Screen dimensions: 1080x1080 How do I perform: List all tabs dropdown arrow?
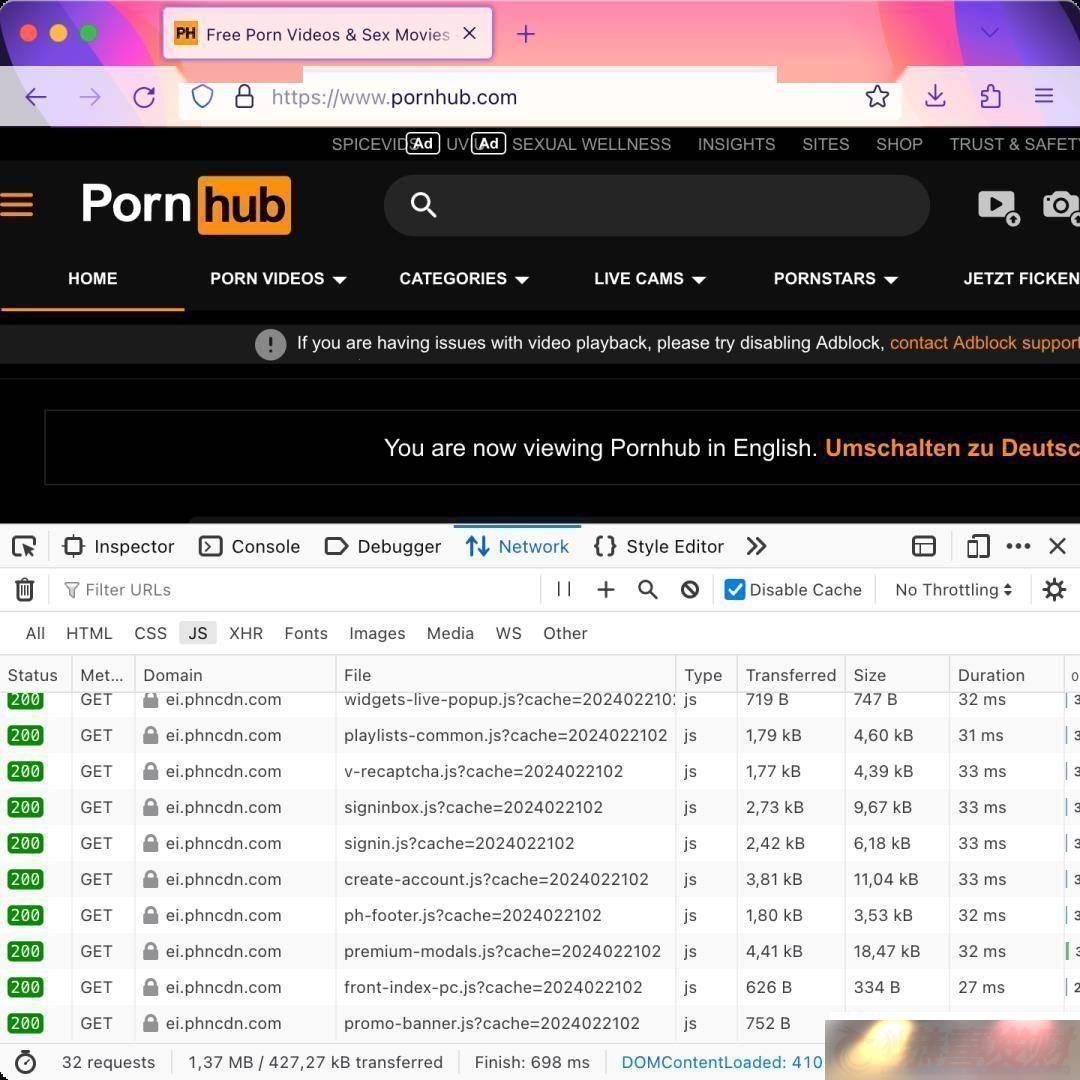(990, 32)
